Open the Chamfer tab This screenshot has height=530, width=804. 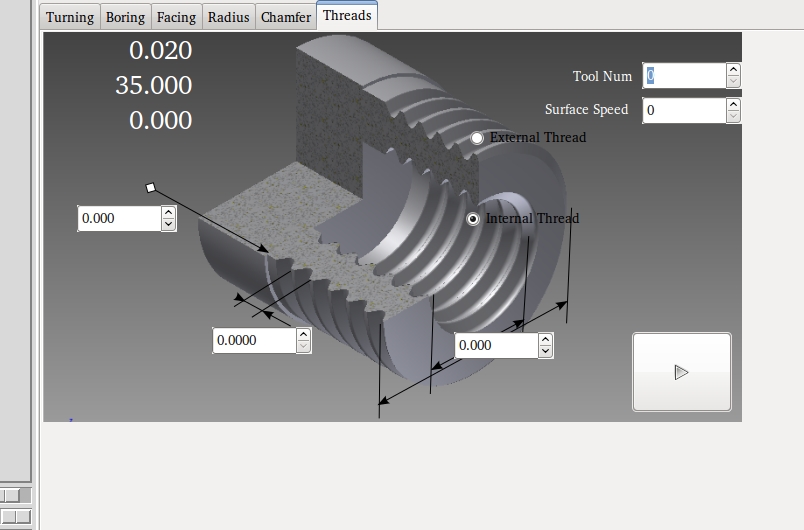pyautogui.click(x=286, y=17)
